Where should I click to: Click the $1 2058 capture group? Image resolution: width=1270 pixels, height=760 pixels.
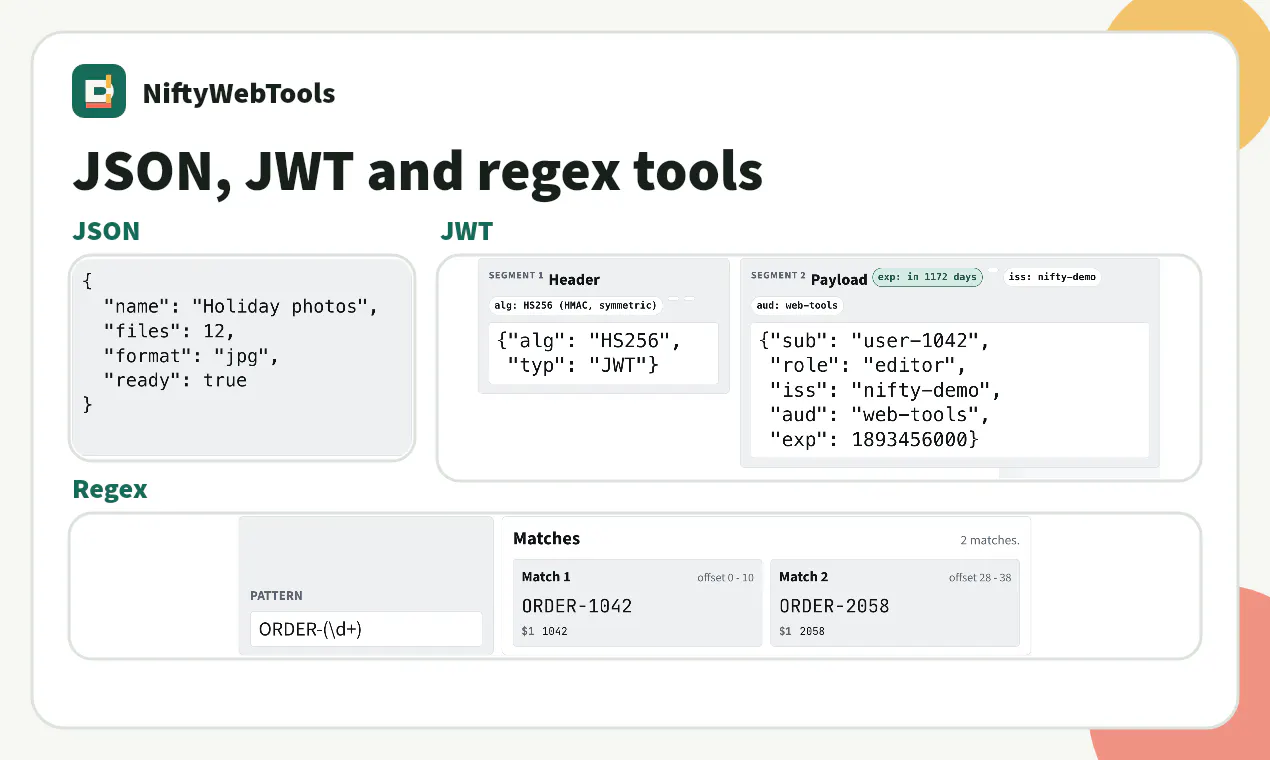click(802, 632)
